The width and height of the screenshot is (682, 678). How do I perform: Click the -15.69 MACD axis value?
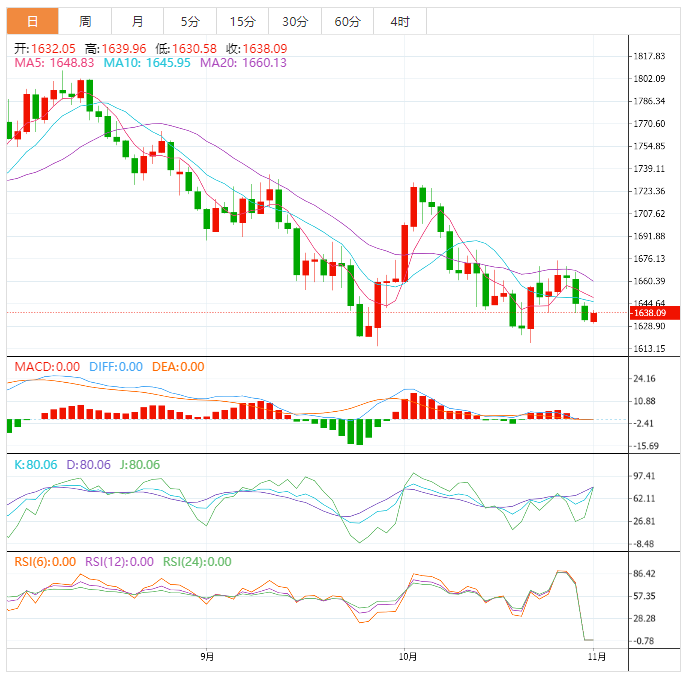pyautogui.click(x=645, y=446)
